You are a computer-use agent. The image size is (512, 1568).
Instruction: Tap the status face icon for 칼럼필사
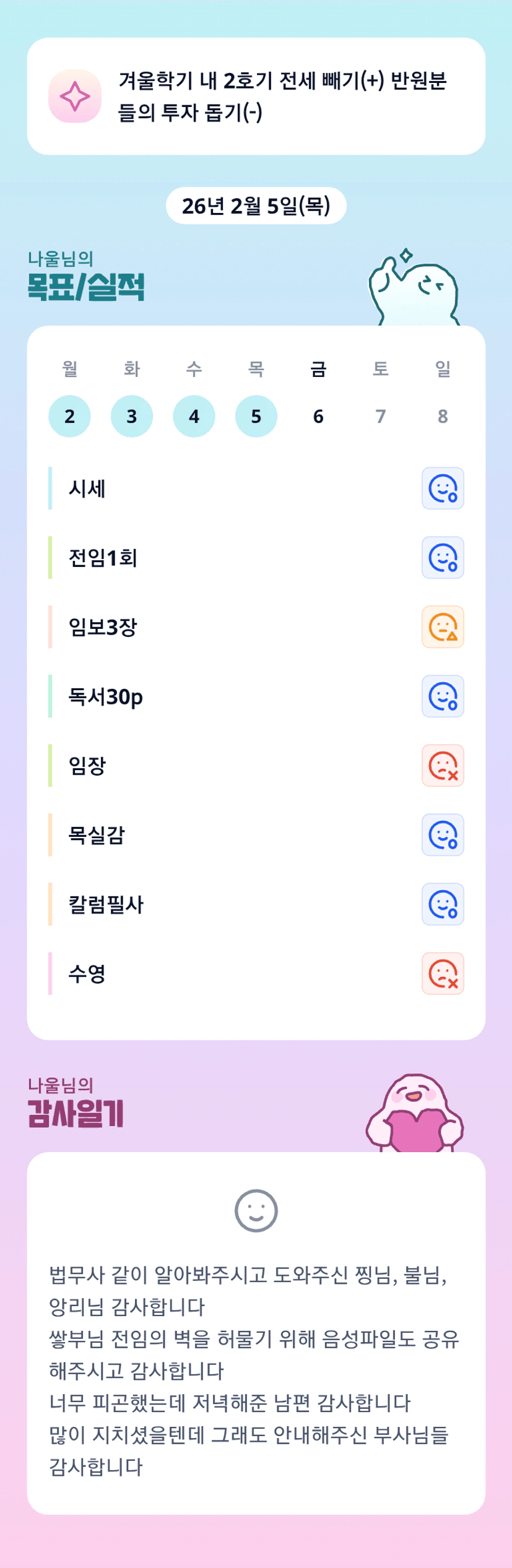[x=443, y=904]
